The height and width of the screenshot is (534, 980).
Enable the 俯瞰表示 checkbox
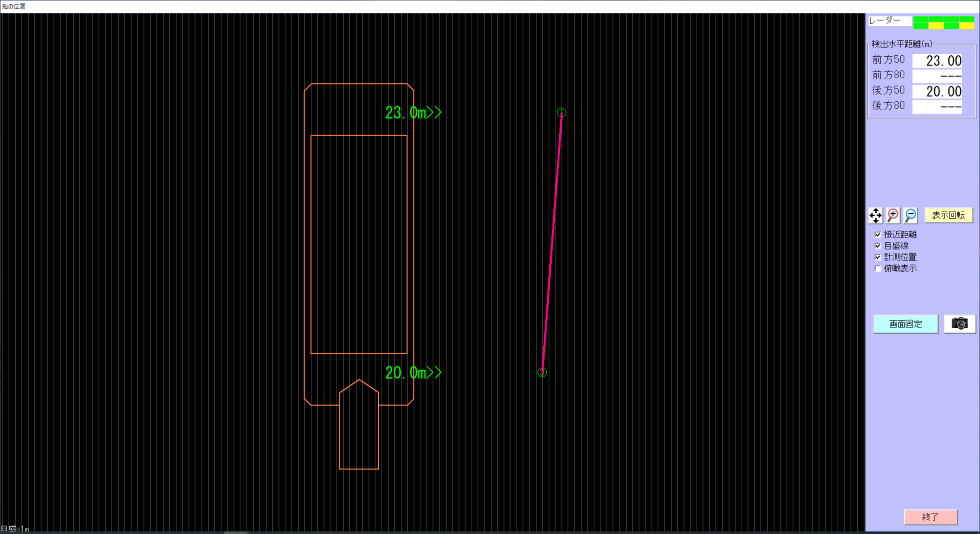(878, 268)
